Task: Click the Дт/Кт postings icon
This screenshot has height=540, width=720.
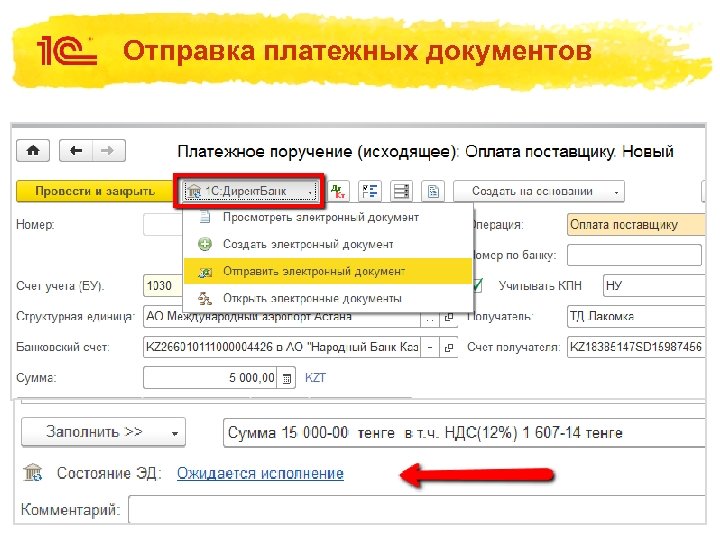Action: (338, 191)
